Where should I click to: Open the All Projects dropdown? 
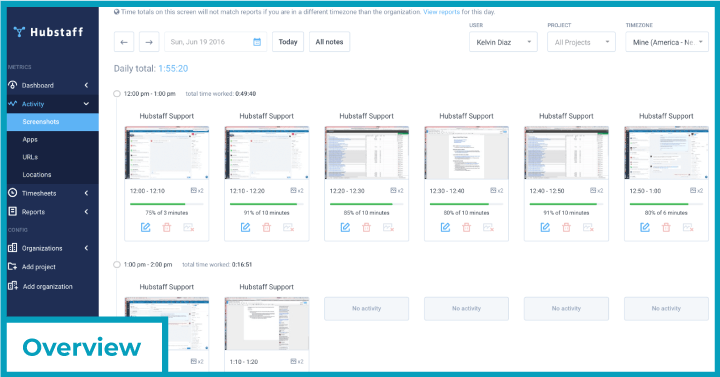(581, 42)
